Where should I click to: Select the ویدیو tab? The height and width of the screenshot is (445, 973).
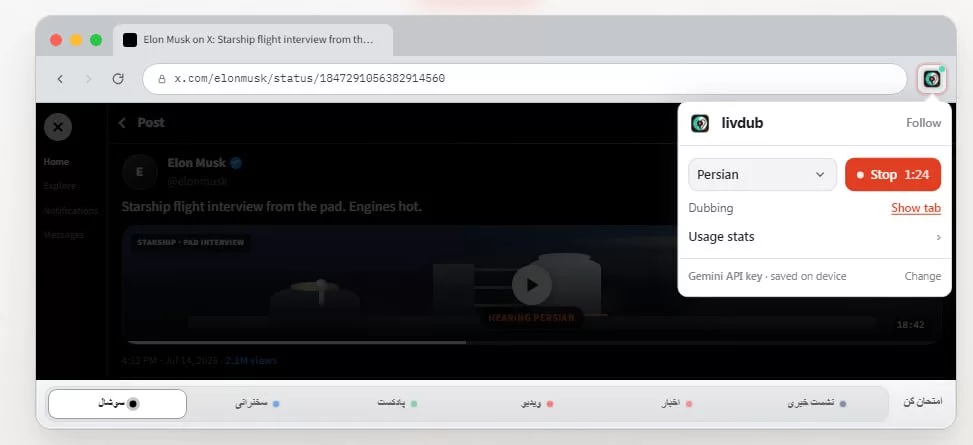tap(537, 403)
